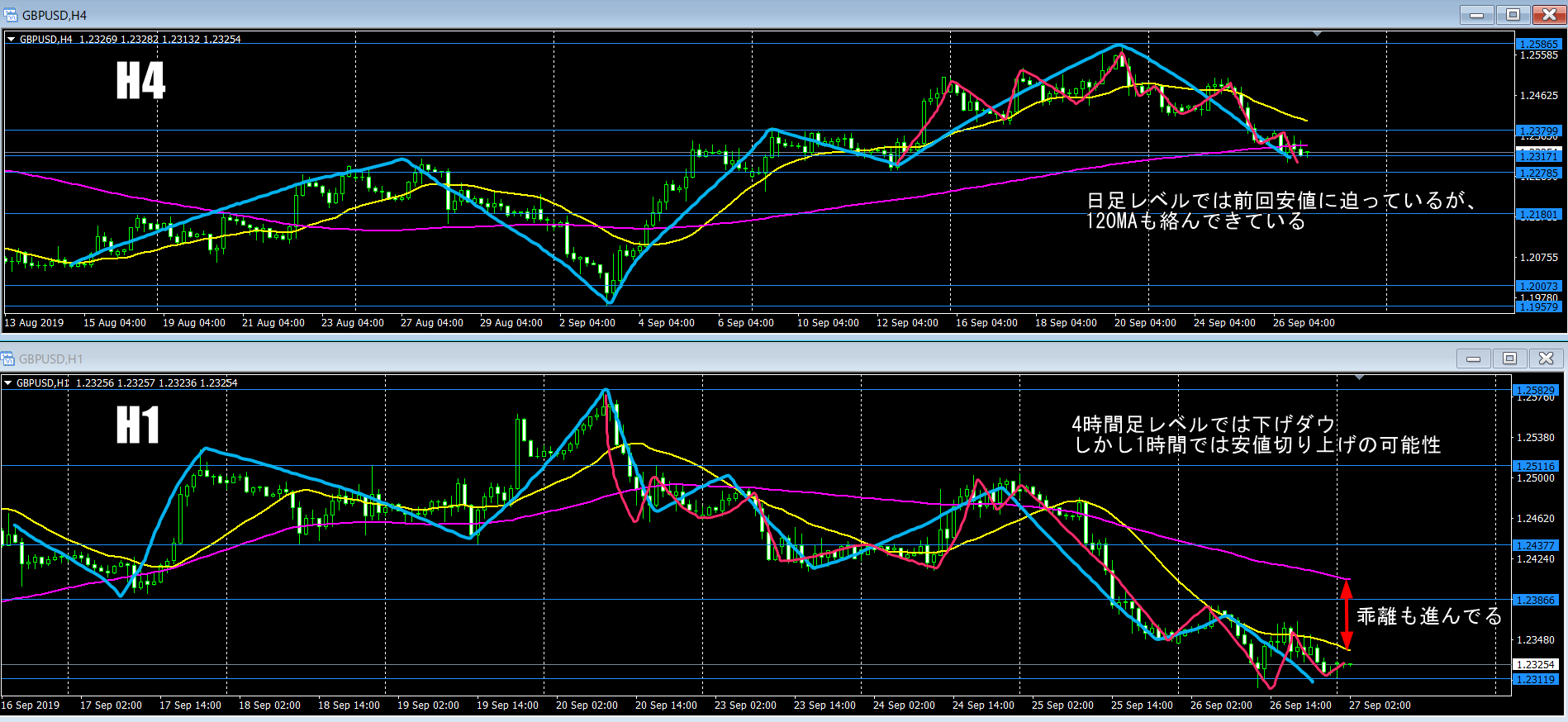Screen dimensions: 1568x722
Task: Minimize the GBPUSD,H4 chart window
Action: click(1476, 15)
